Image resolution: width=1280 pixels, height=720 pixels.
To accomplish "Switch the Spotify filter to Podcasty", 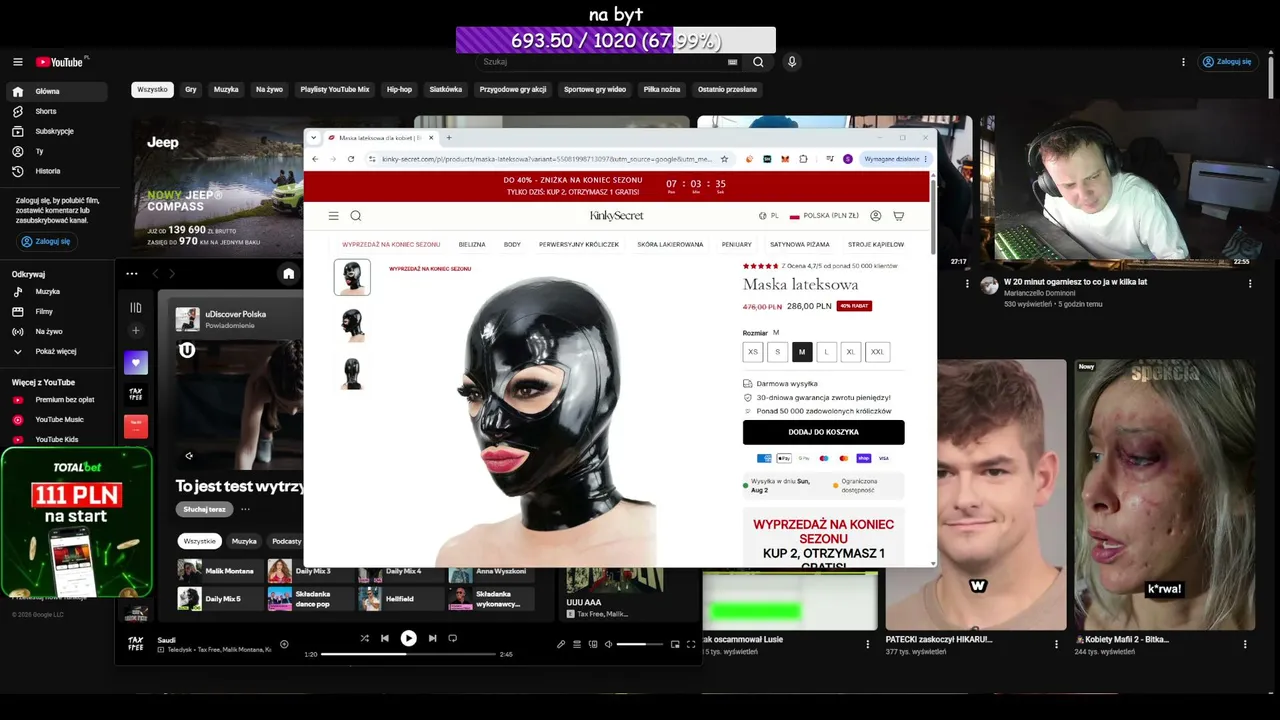I will [287, 541].
